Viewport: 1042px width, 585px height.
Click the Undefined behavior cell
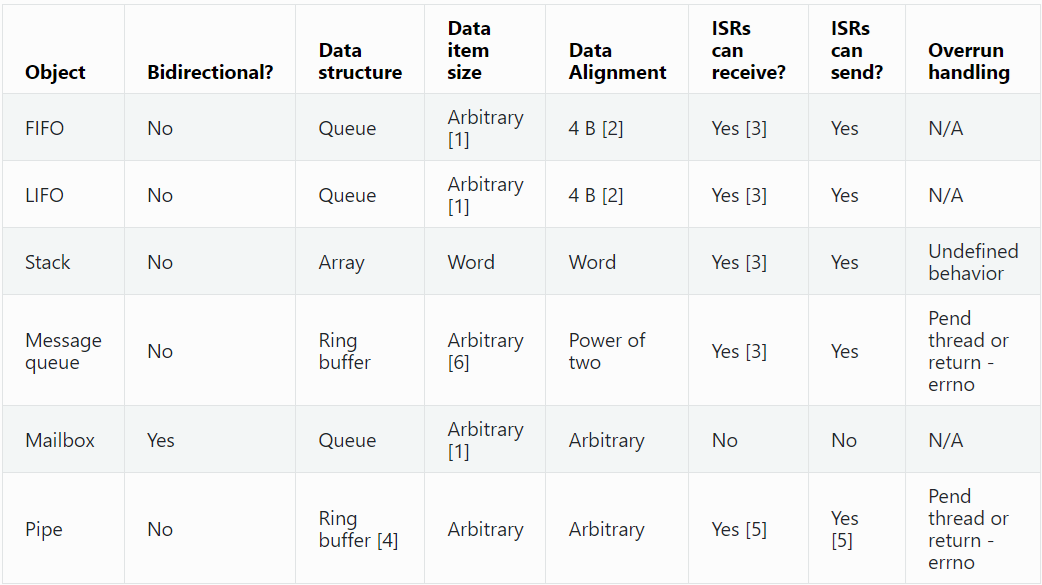tap(972, 262)
